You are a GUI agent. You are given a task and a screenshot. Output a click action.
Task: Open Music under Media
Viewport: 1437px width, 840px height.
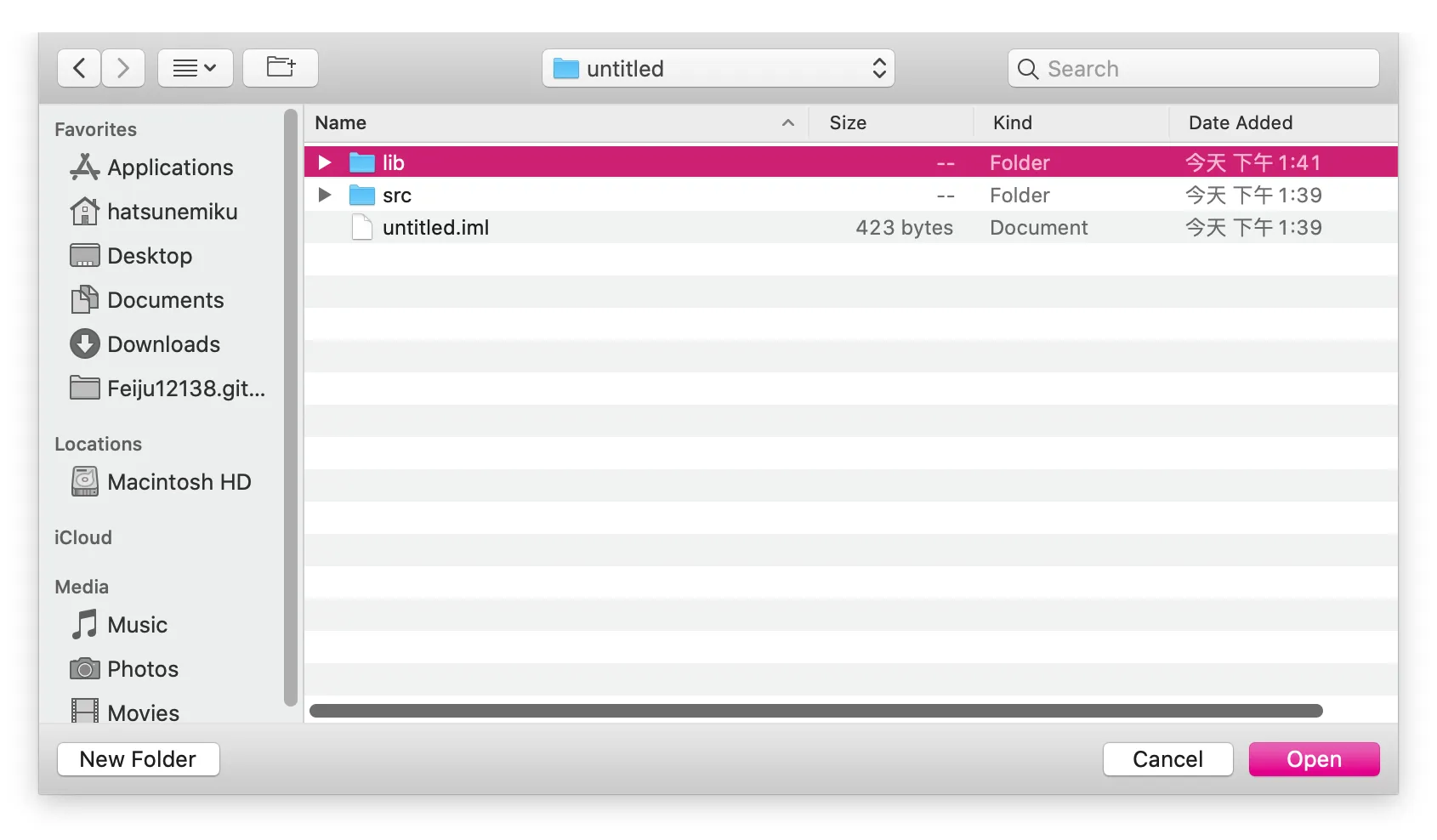point(137,625)
